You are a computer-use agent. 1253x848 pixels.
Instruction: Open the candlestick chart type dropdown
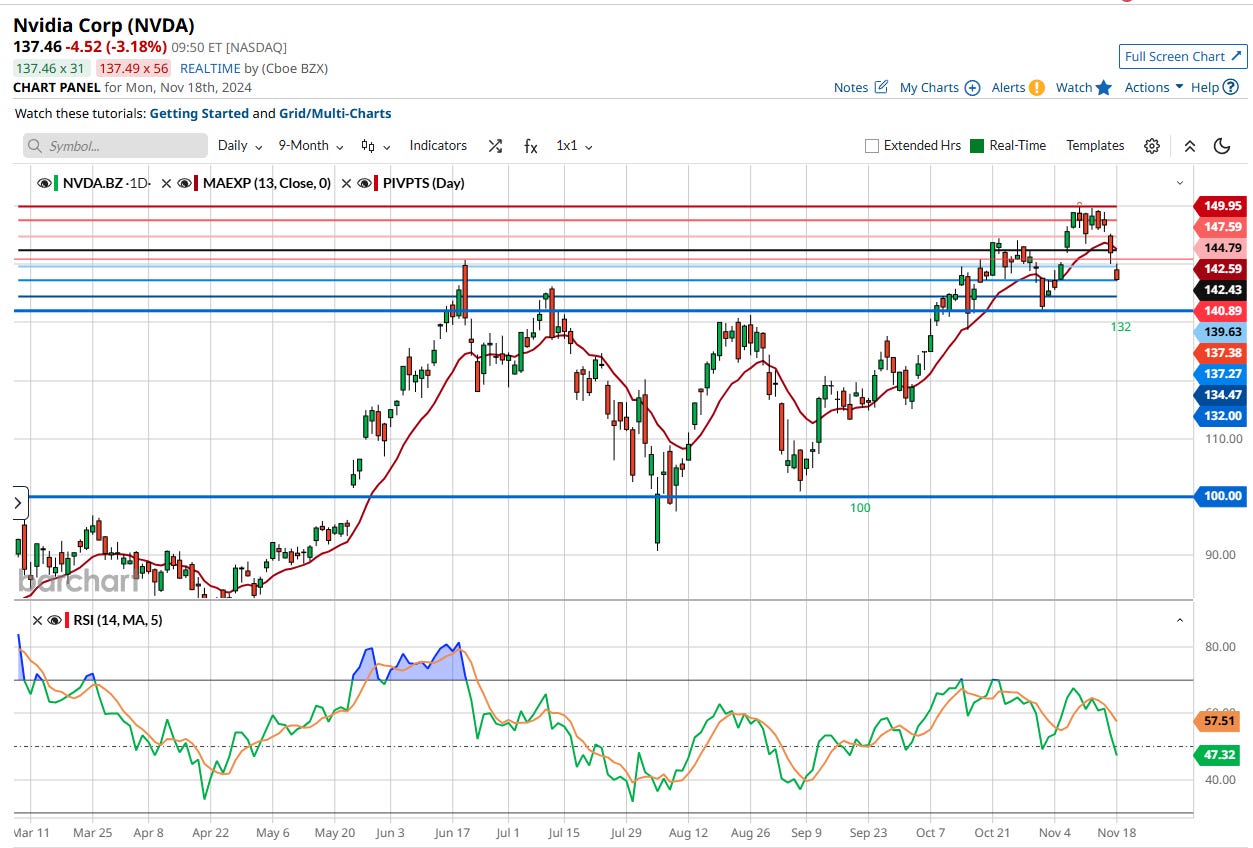[x=375, y=145]
